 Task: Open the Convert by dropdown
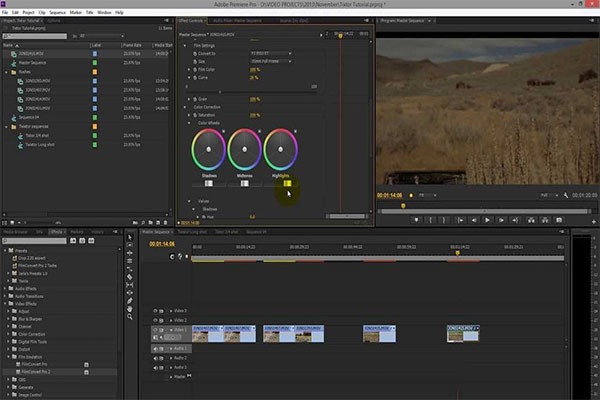[271, 53]
